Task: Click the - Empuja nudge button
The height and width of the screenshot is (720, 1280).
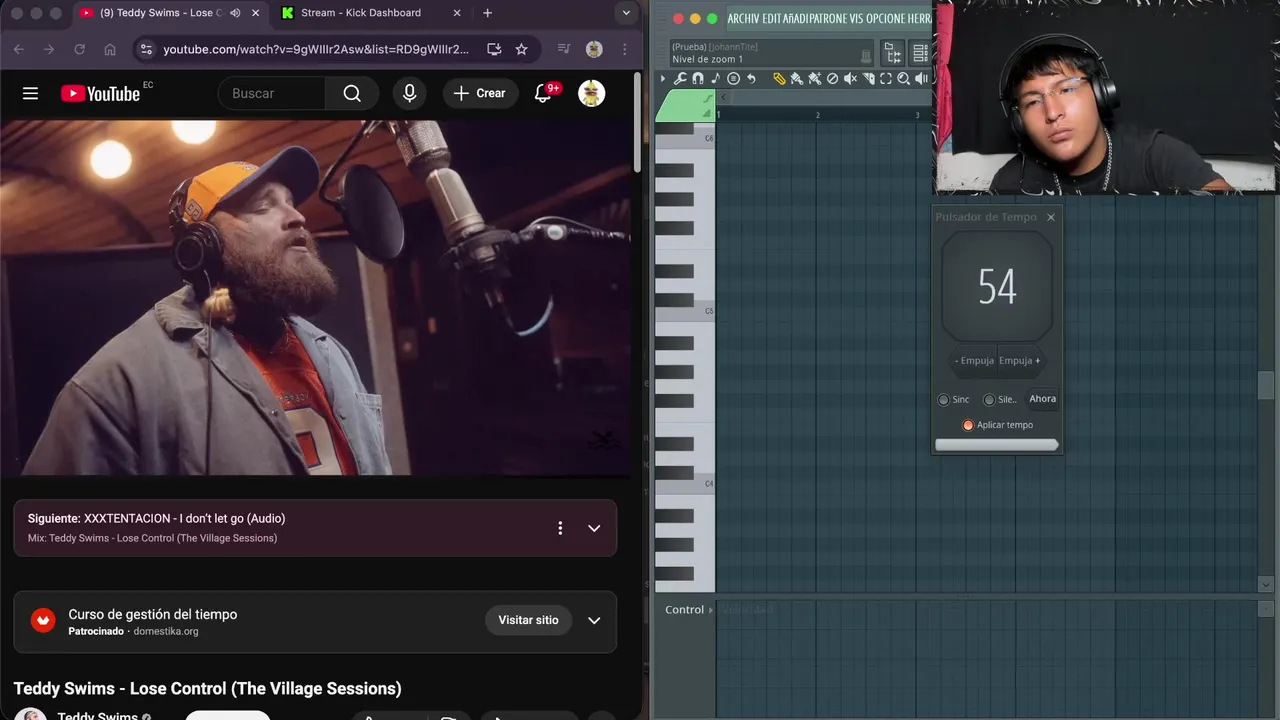Action: tap(973, 361)
